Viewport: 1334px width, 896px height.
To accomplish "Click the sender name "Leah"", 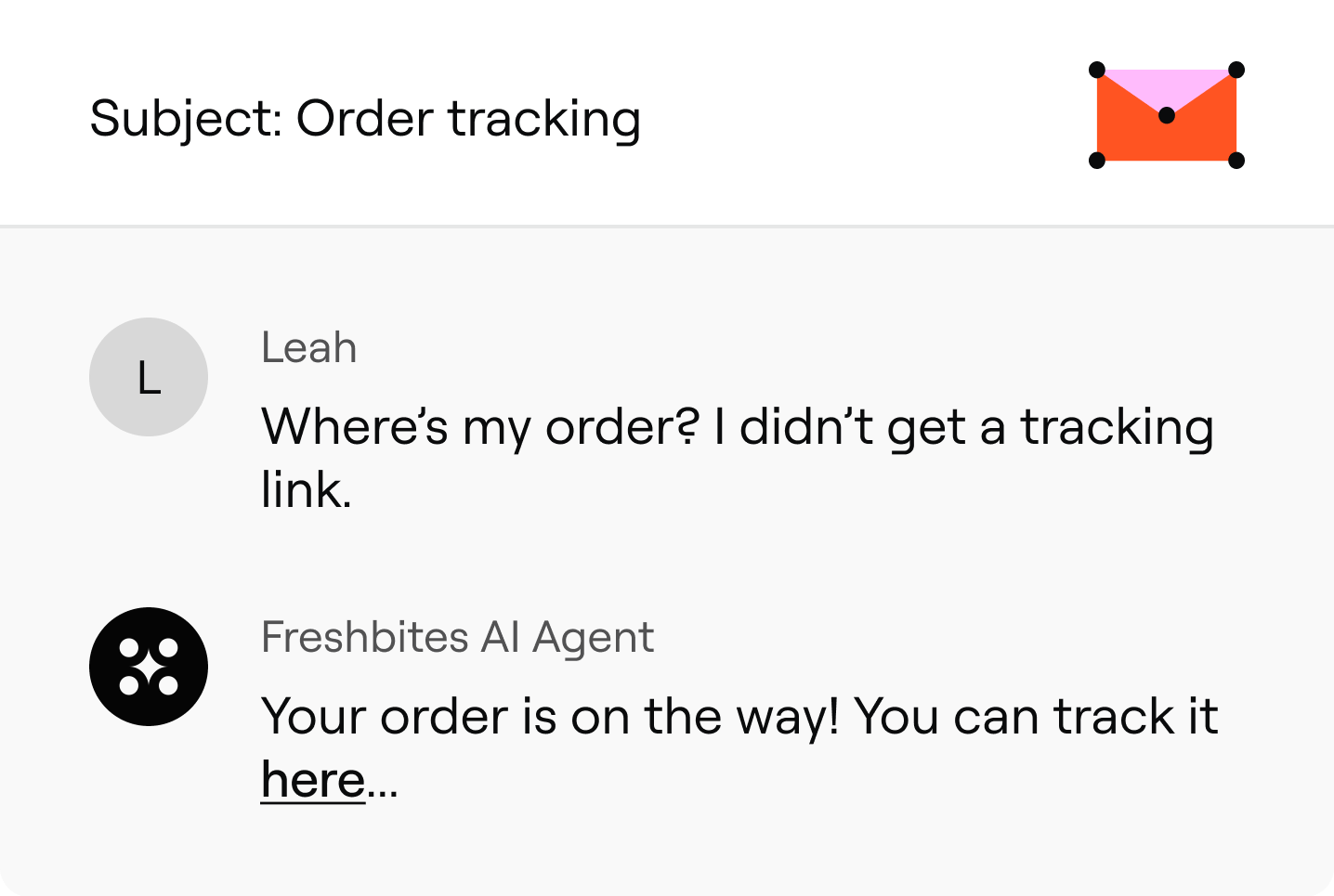I will click(308, 348).
